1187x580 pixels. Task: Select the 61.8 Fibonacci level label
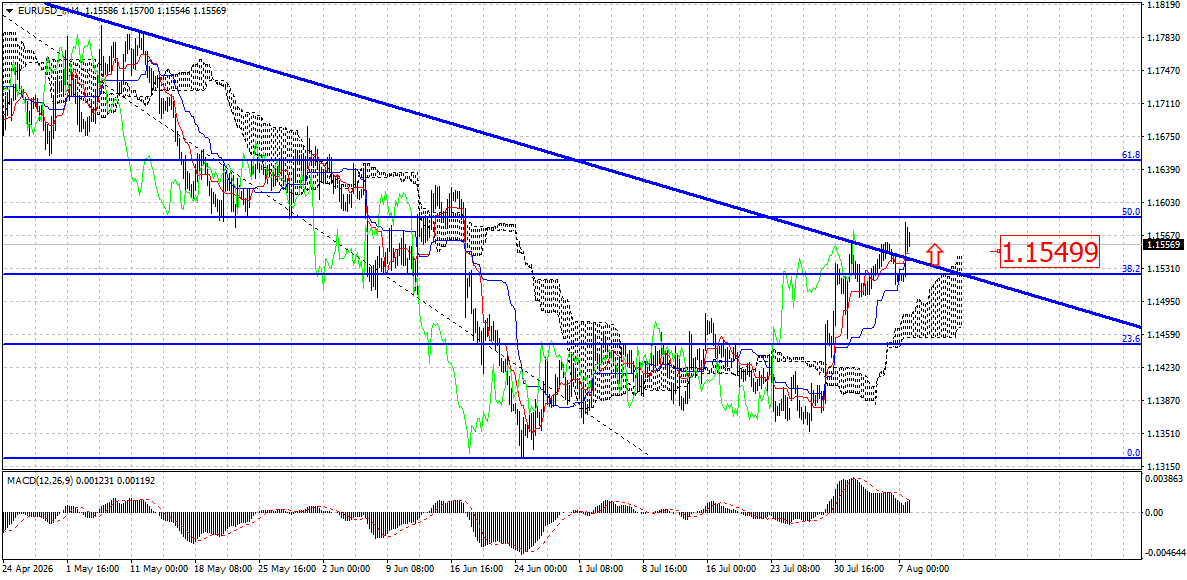coord(1130,154)
